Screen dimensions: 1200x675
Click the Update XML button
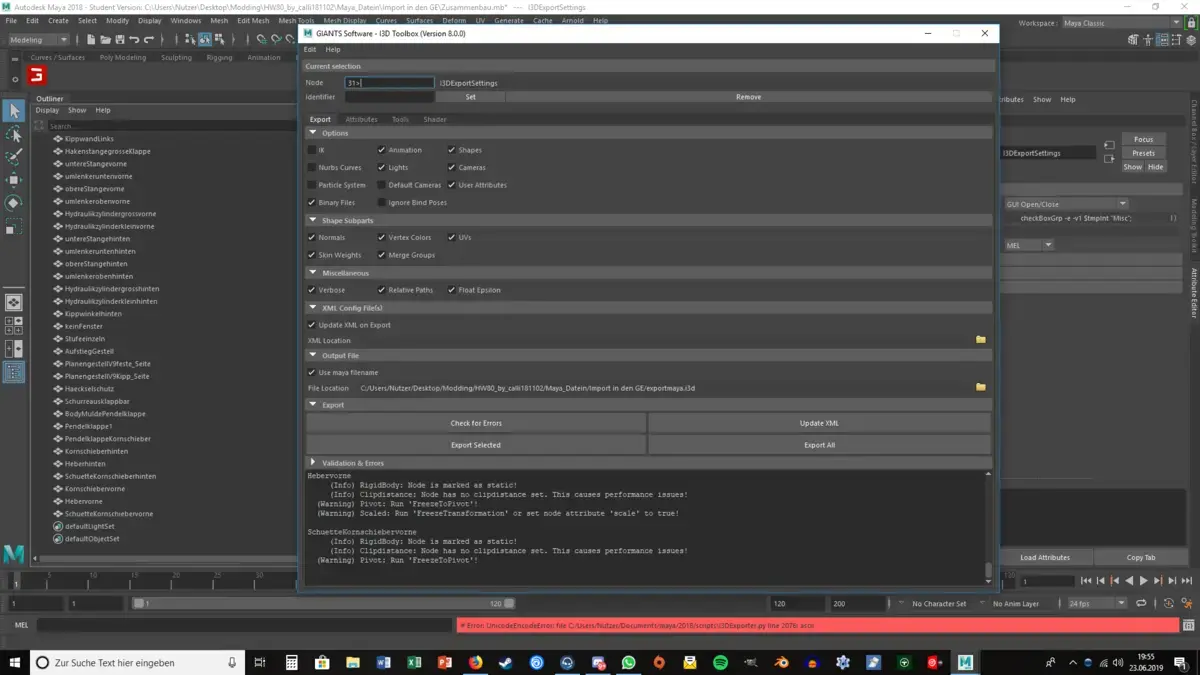click(819, 423)
